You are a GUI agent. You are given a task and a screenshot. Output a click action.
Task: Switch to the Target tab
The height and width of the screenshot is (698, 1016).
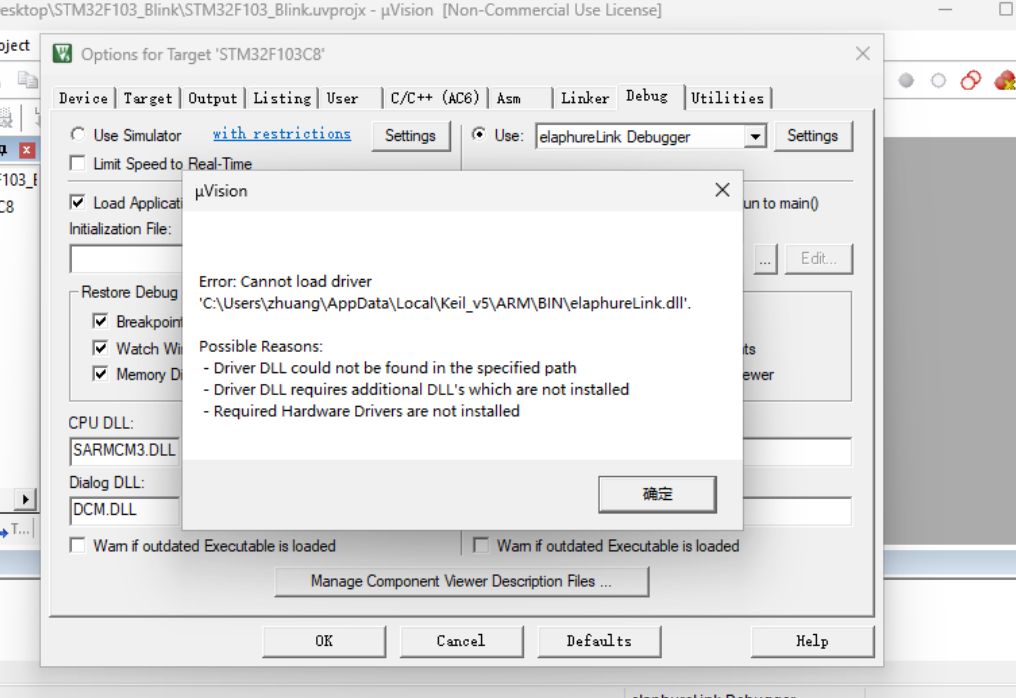click(x=148, y=99)
